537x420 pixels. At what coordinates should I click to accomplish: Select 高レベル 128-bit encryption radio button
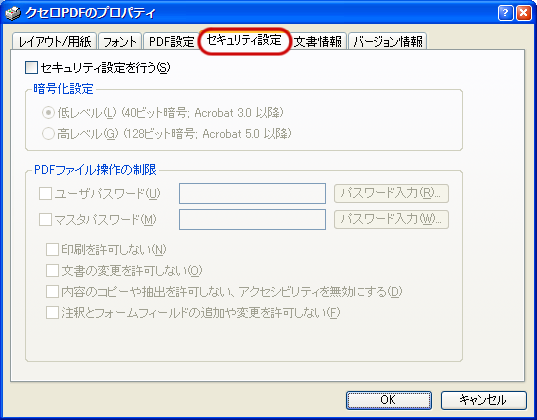point(48,133)
